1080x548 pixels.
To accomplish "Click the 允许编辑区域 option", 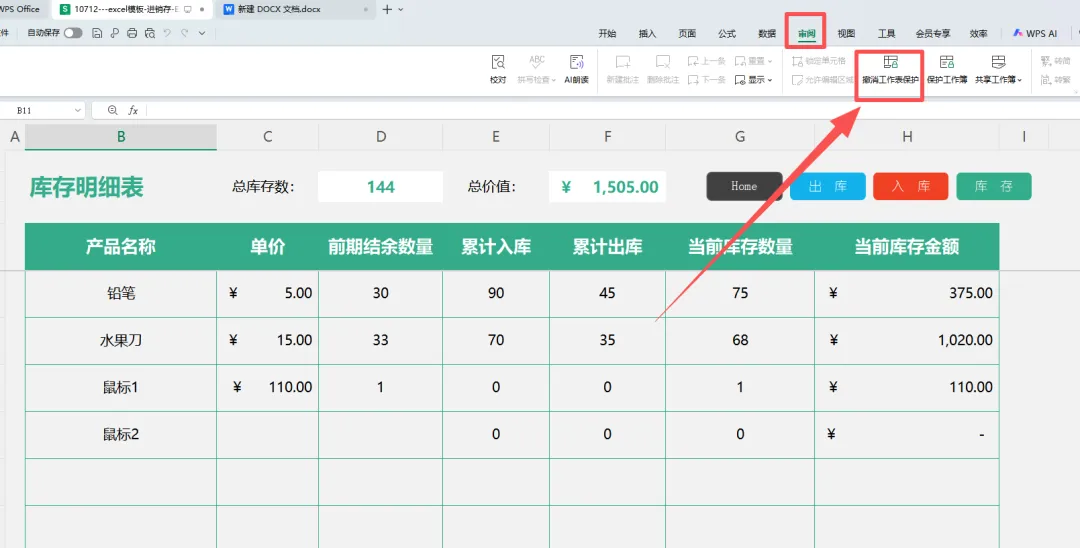I will [x=823, y=80].
